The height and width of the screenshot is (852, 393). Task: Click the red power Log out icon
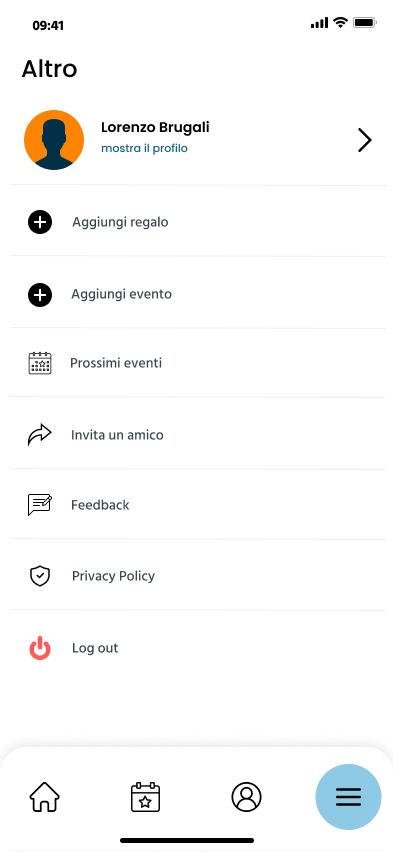point(40,648)
